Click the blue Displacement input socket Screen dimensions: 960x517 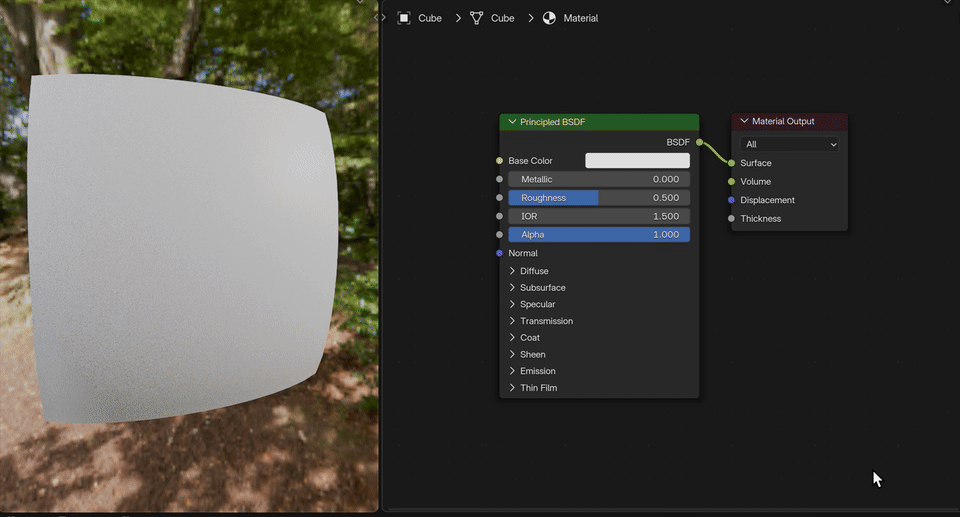(731, 200)
